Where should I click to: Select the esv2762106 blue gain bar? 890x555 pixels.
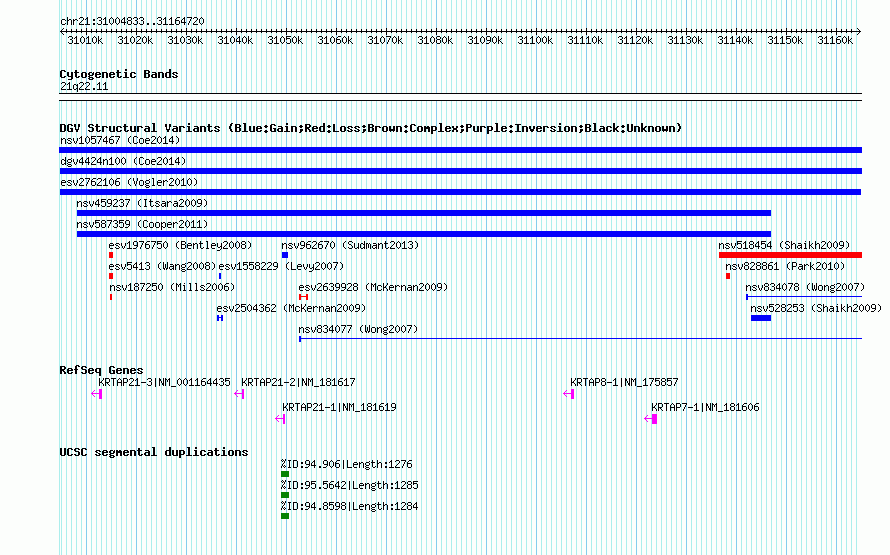[x=460, y=192]
